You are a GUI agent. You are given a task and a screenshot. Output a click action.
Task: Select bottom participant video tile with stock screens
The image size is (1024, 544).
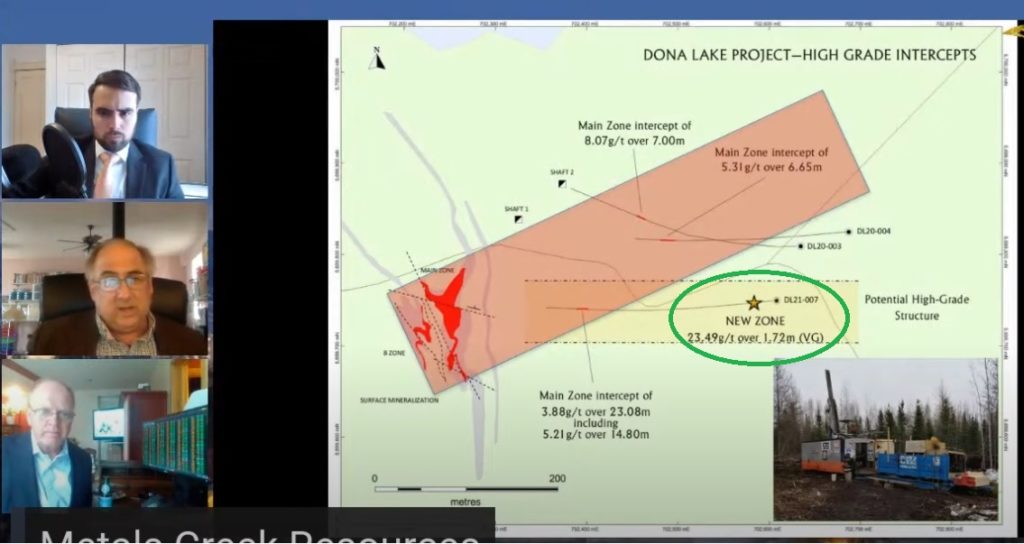(104, 435)
